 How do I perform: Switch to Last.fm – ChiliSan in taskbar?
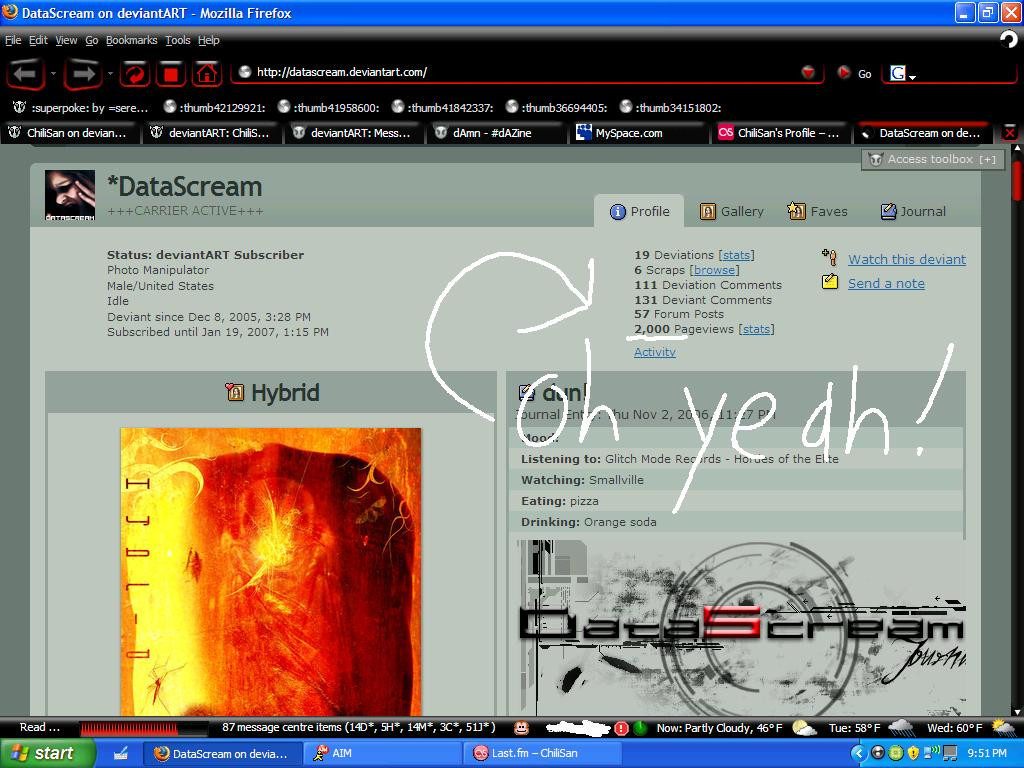[542, 754]
